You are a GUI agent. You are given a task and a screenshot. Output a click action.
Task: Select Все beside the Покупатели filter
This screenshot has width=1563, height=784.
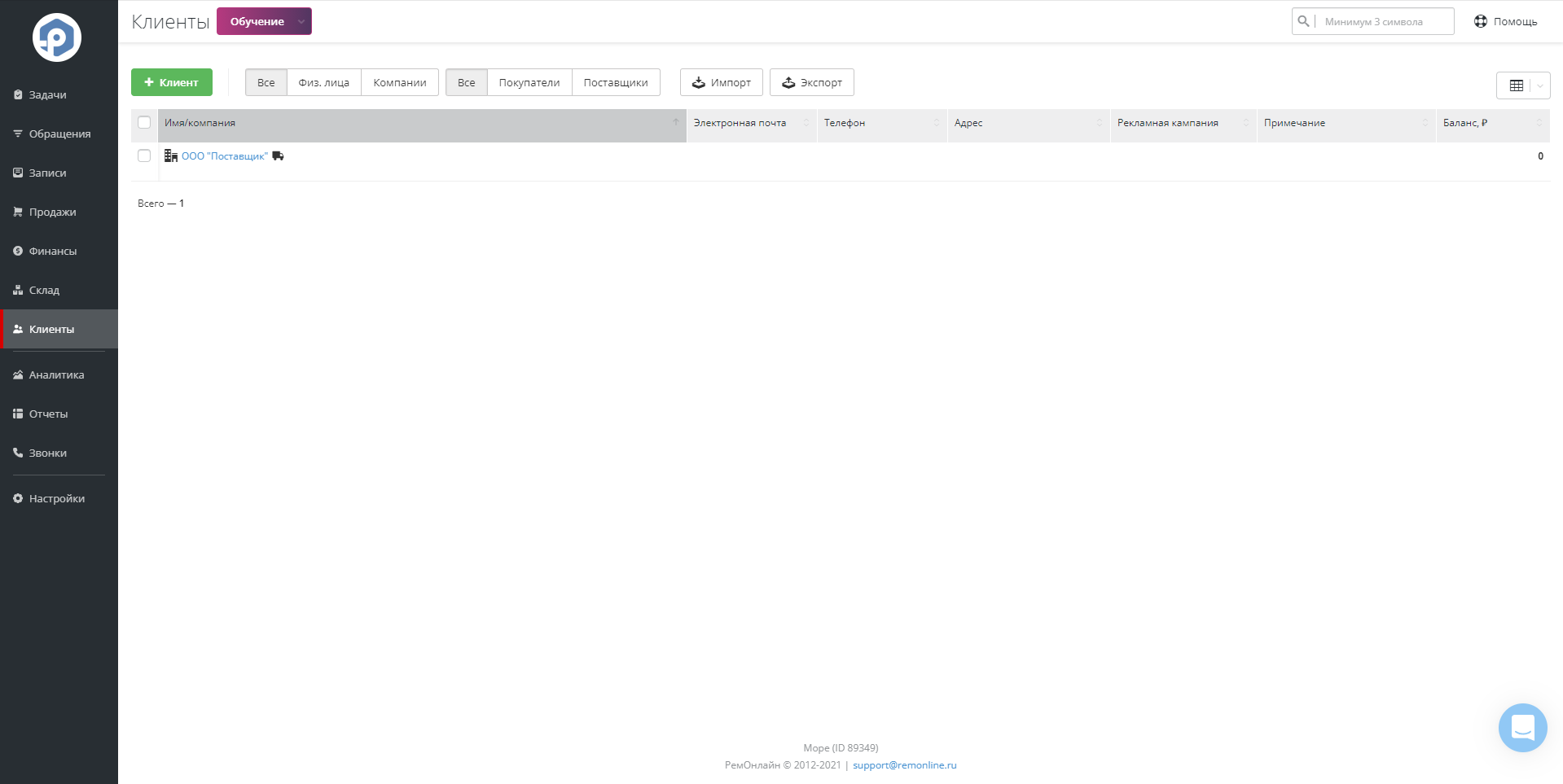467,82
